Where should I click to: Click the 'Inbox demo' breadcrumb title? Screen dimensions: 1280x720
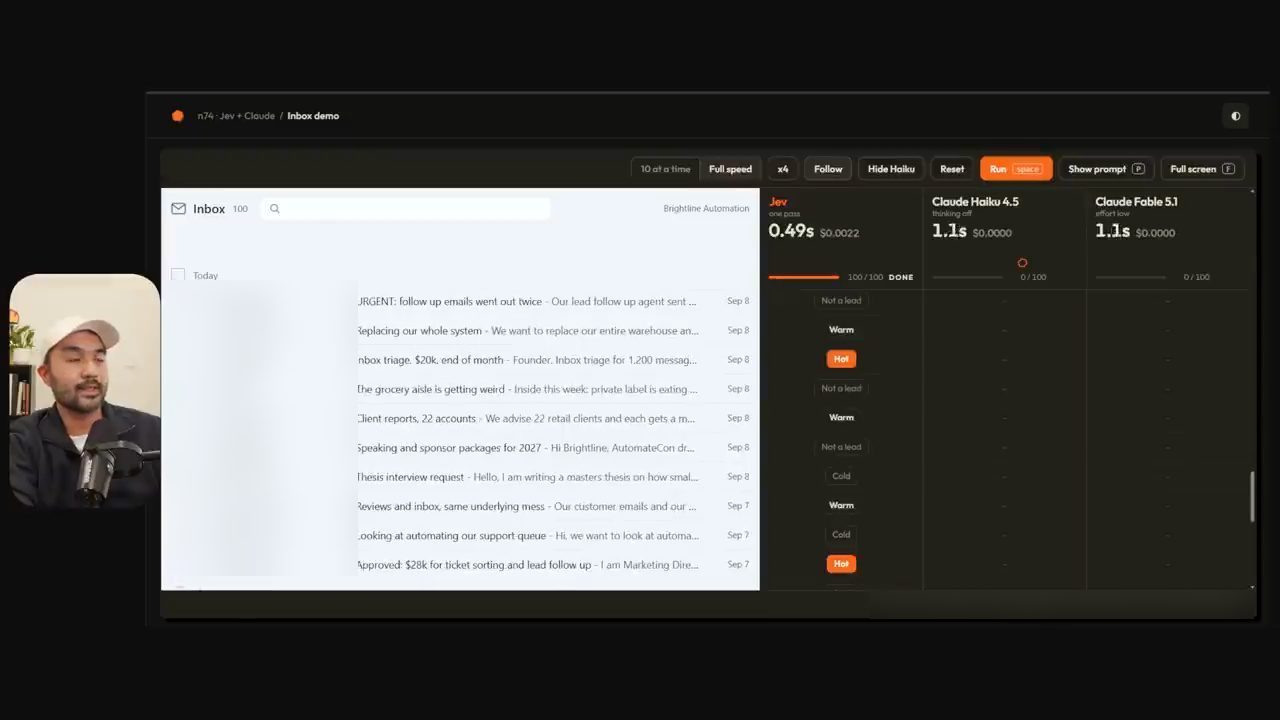(x=313, y=116)
